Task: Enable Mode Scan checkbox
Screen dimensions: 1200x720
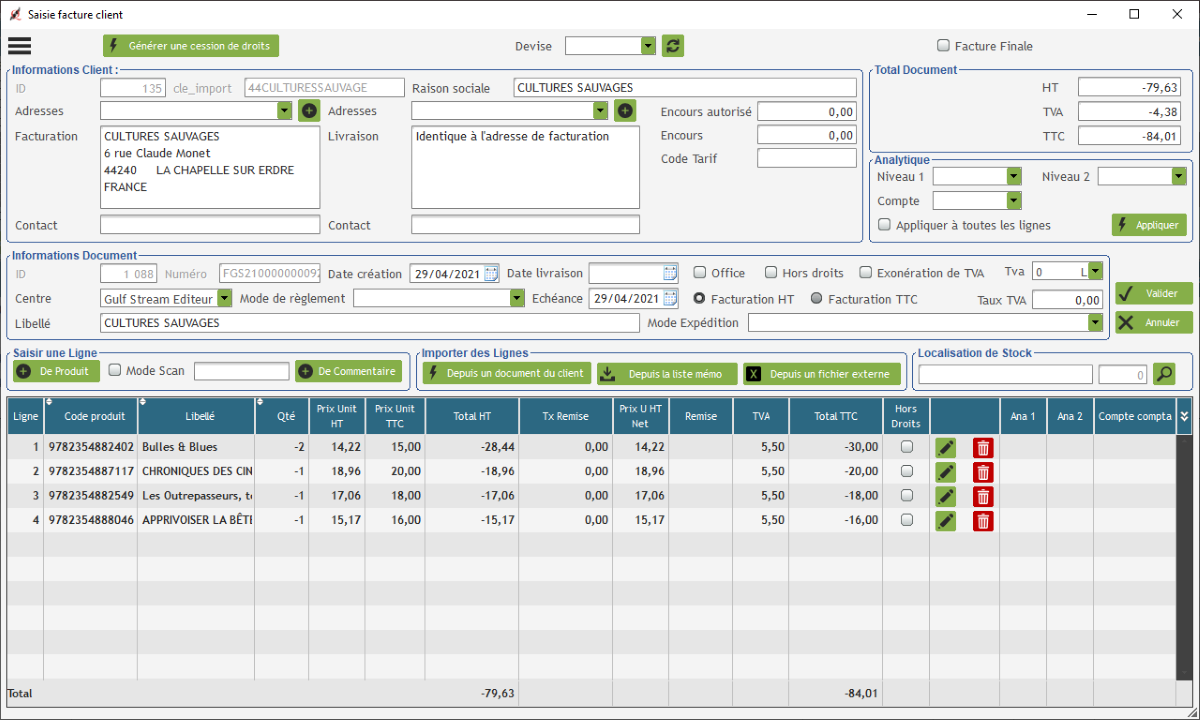Action: 115,371
